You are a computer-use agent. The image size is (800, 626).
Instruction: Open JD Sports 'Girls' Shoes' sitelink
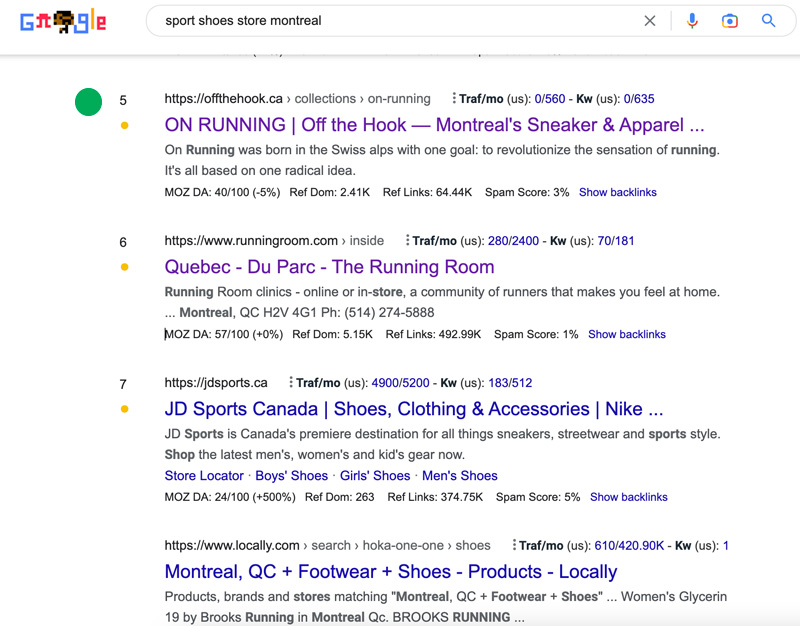(x=375, y=475)
